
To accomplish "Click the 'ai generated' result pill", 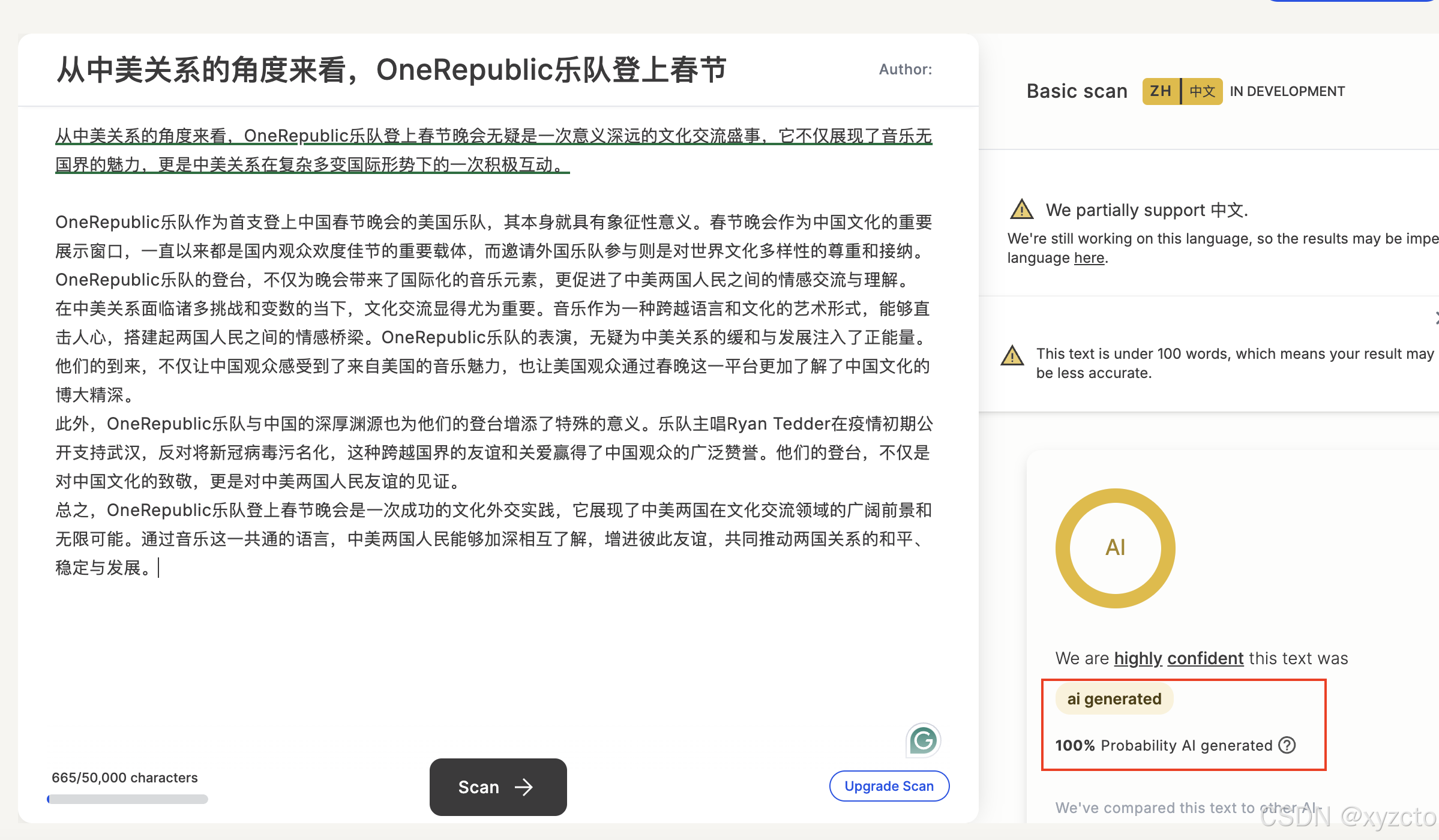I will (1114, 699).
